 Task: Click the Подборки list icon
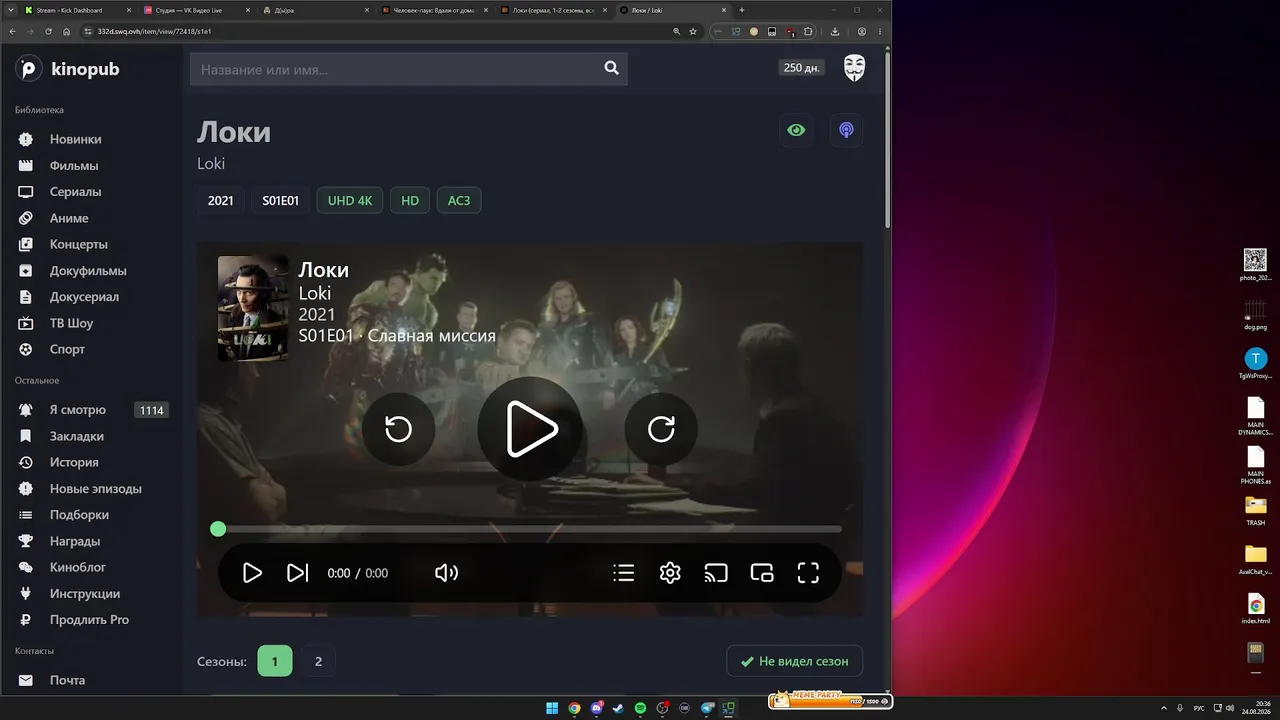click(x=27, y=515)
